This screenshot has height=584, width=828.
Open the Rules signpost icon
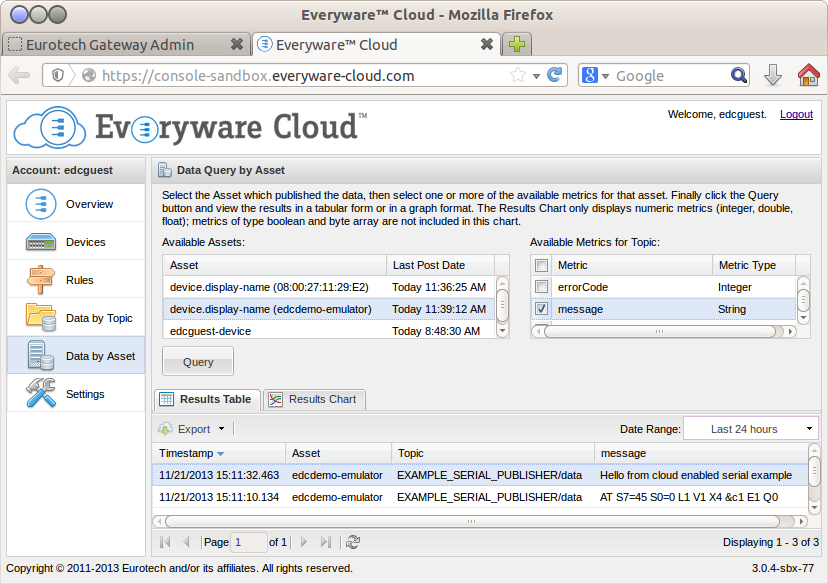click(41, 280)
